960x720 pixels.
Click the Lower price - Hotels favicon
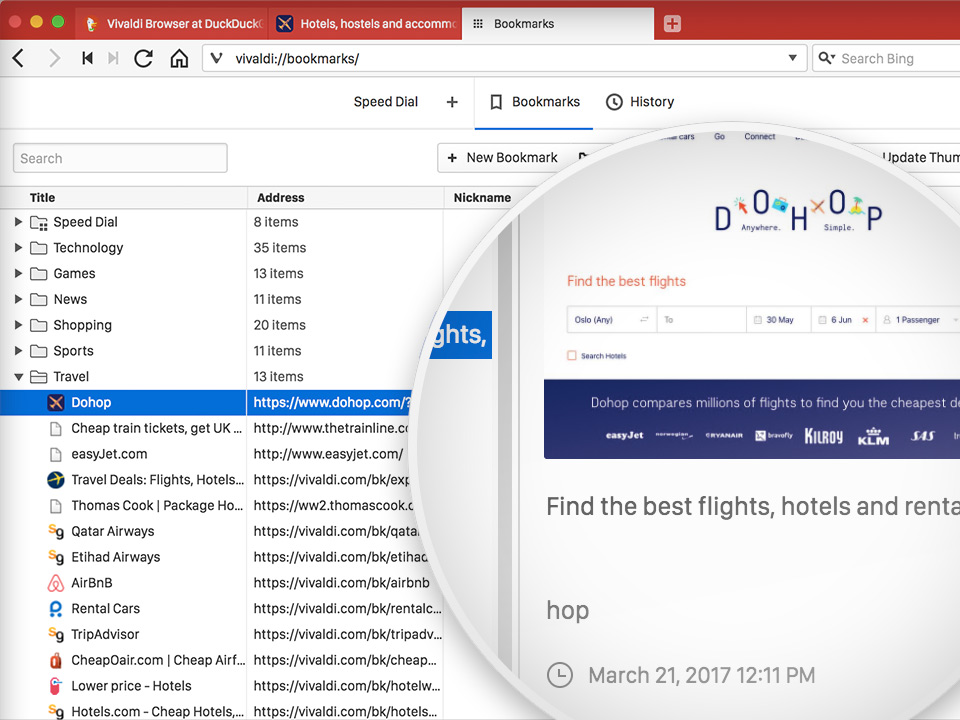pos(56,686)
